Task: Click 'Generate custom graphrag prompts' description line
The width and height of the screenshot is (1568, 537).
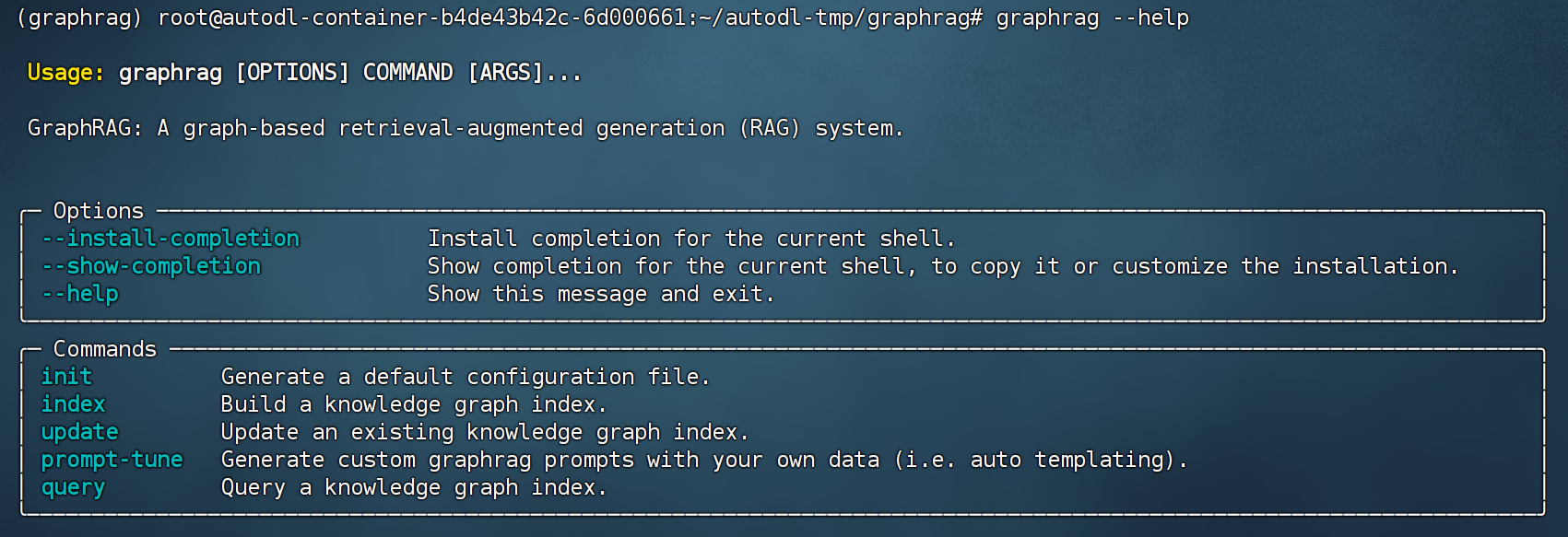Action: tap(704, 460)
